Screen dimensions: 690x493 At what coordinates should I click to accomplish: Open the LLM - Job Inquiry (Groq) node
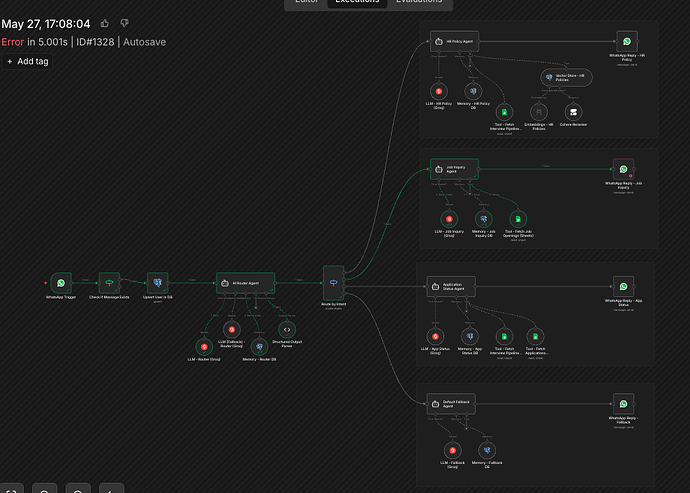coord(449,219)
